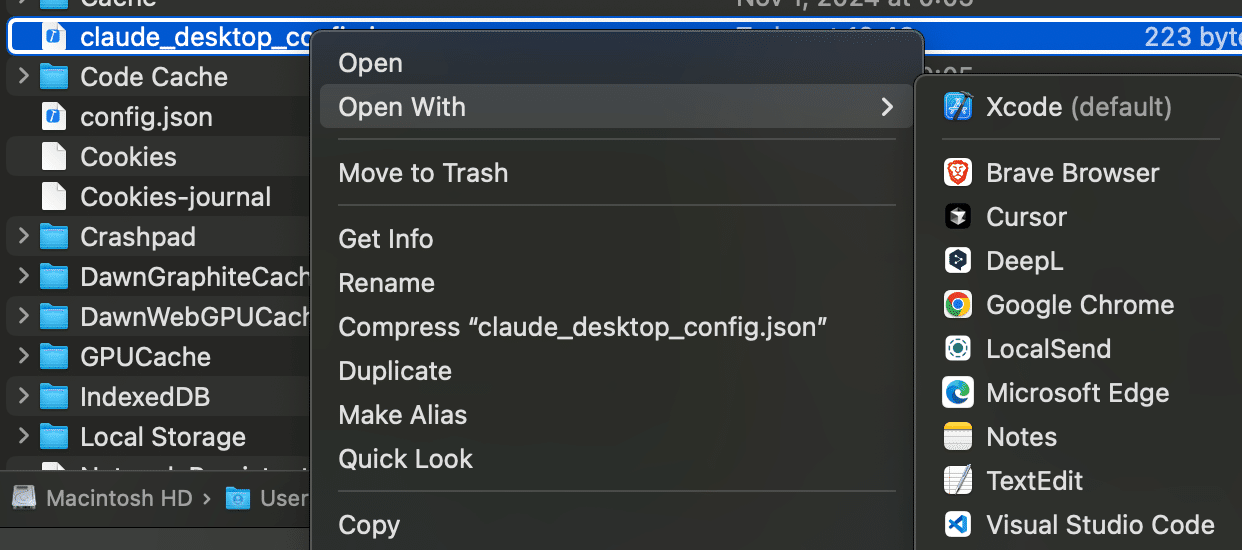Click the LocalSend app icon
Screen dimensions: 1242x550
click(958, 349)
